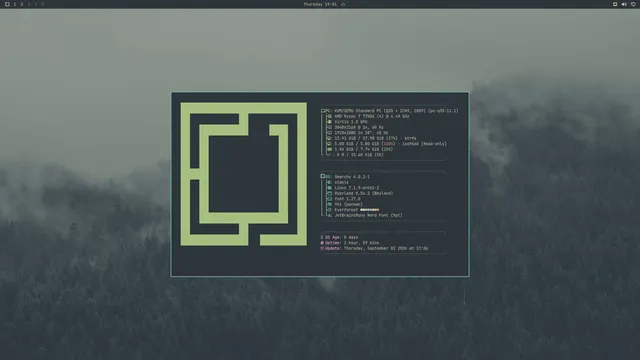Viewport: 640px width, 360px height.
Task: Select the JetBrainsMono Nerd Font text
Action: click(369, 215)
